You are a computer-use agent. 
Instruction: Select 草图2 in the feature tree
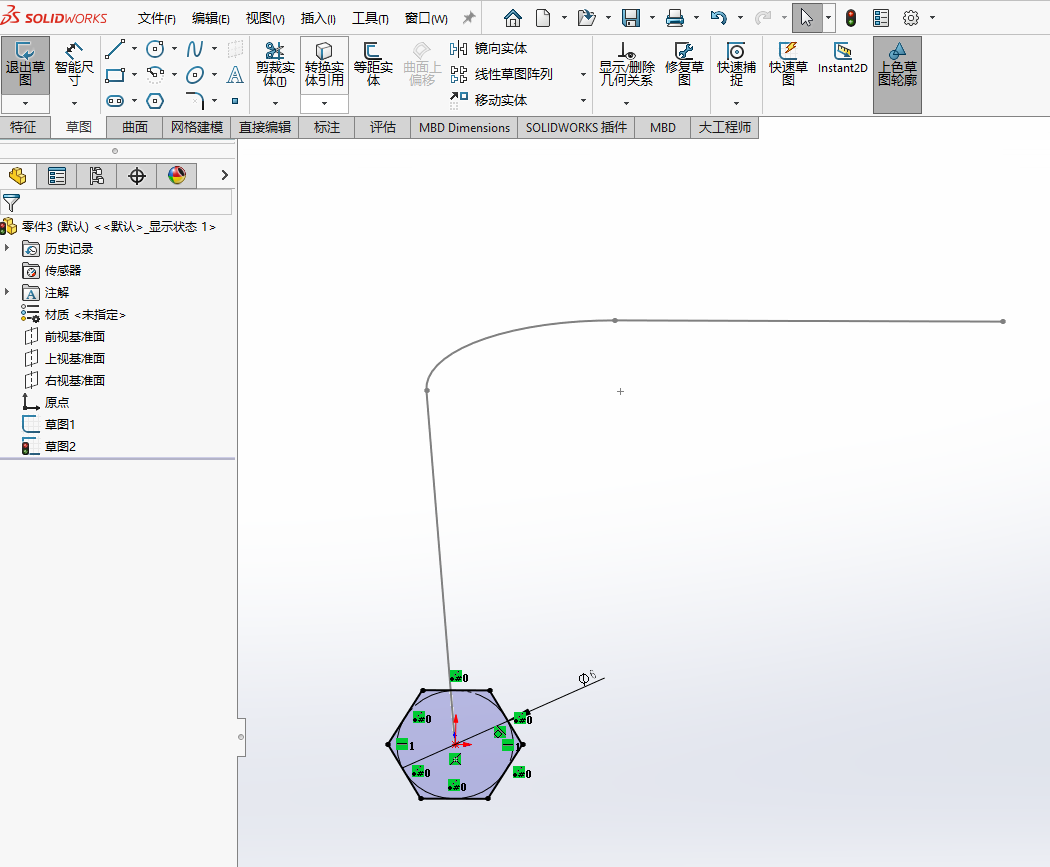point(60,446)
